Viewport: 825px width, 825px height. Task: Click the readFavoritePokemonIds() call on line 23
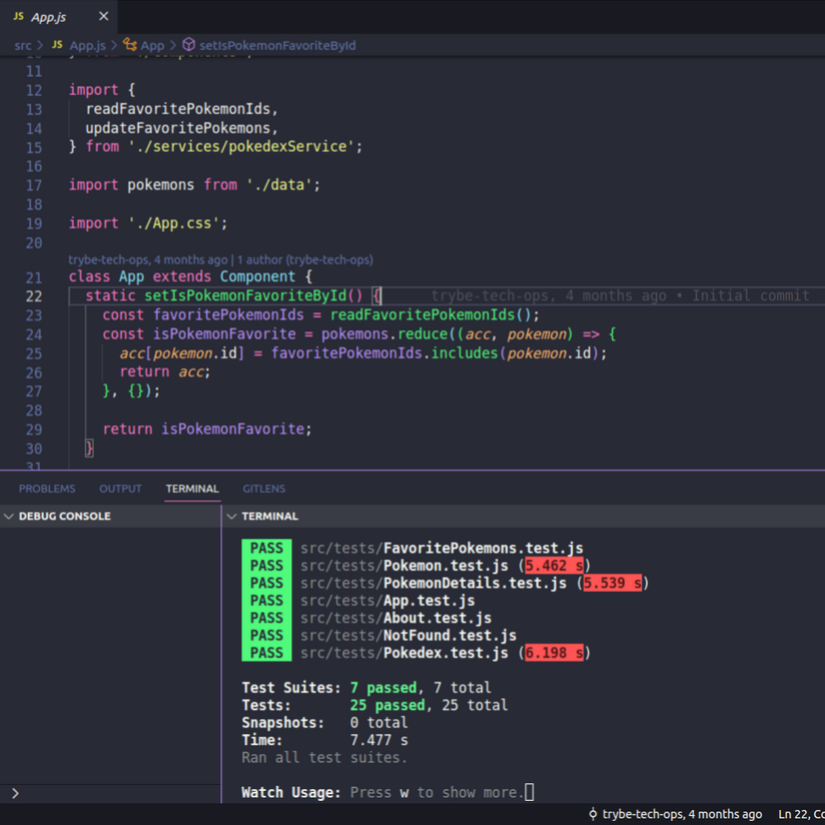pyautogui.click(x=430, y=315)
